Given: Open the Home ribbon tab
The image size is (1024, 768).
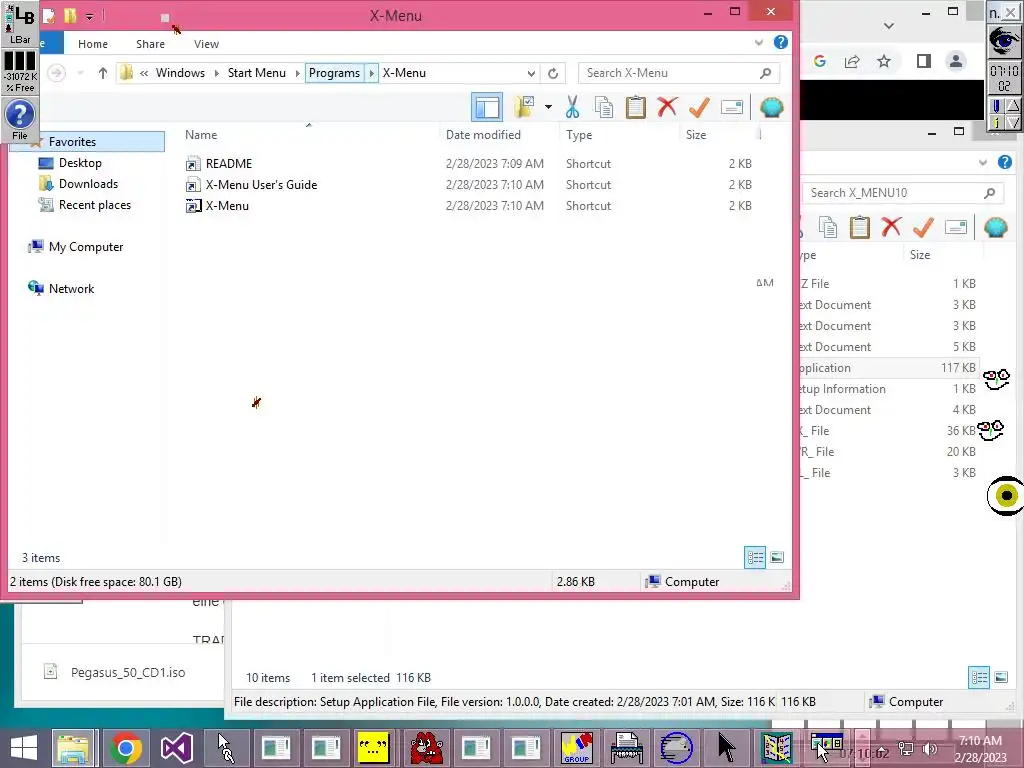Looking at the screenshot, I should (x=93, y=44).
